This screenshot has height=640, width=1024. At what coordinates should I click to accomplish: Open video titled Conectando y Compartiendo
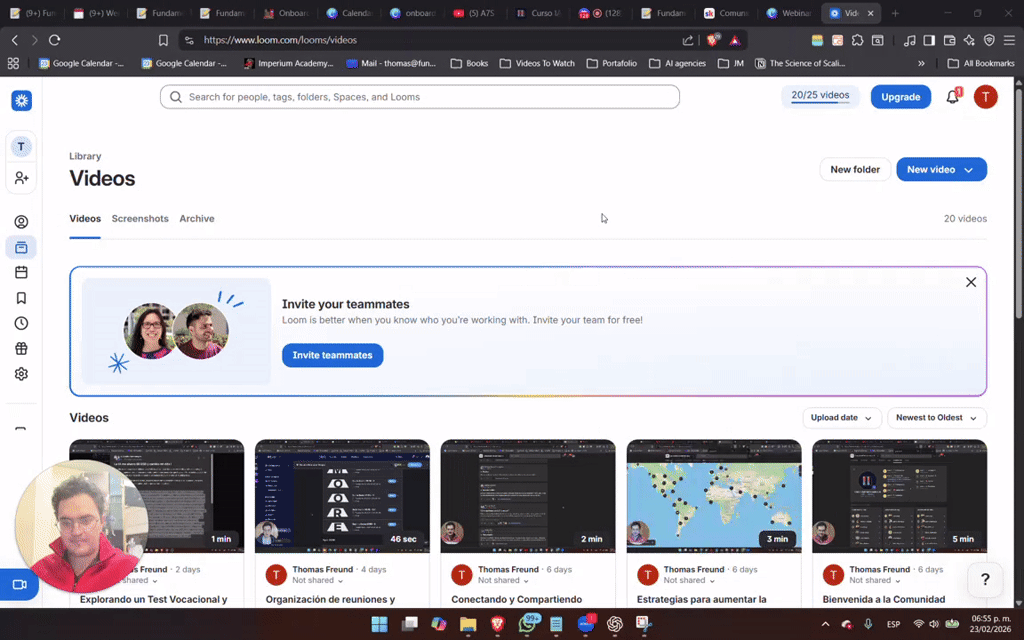point(517,600)
